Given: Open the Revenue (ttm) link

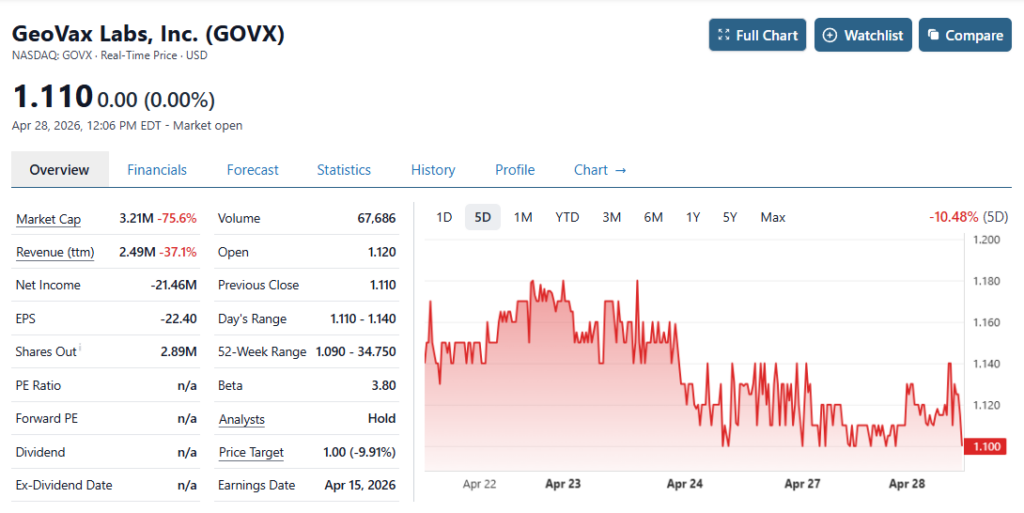Looking at the screenshot, I should tap(55, 252).
